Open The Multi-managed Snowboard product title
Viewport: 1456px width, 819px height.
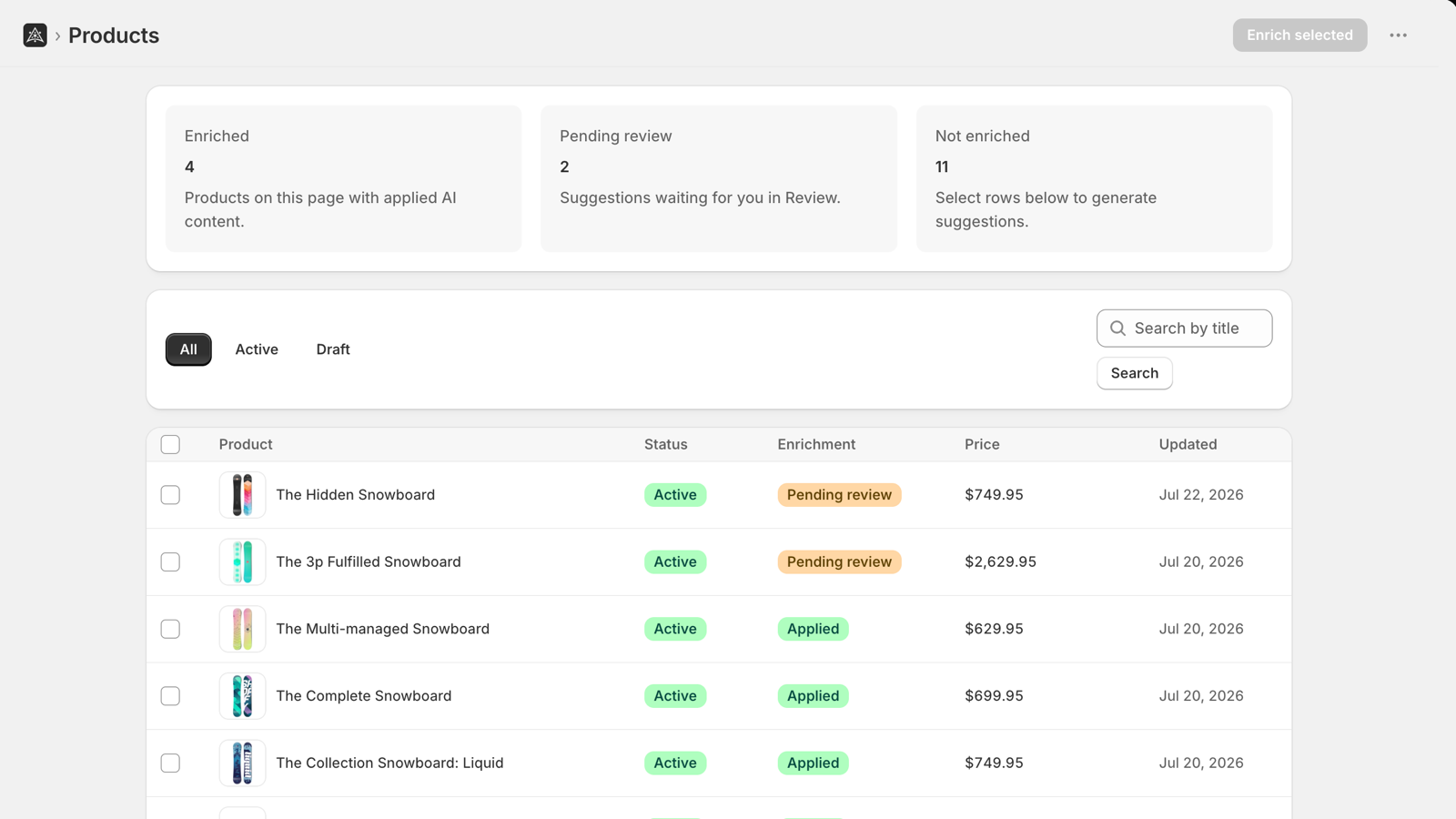(382, 629)
